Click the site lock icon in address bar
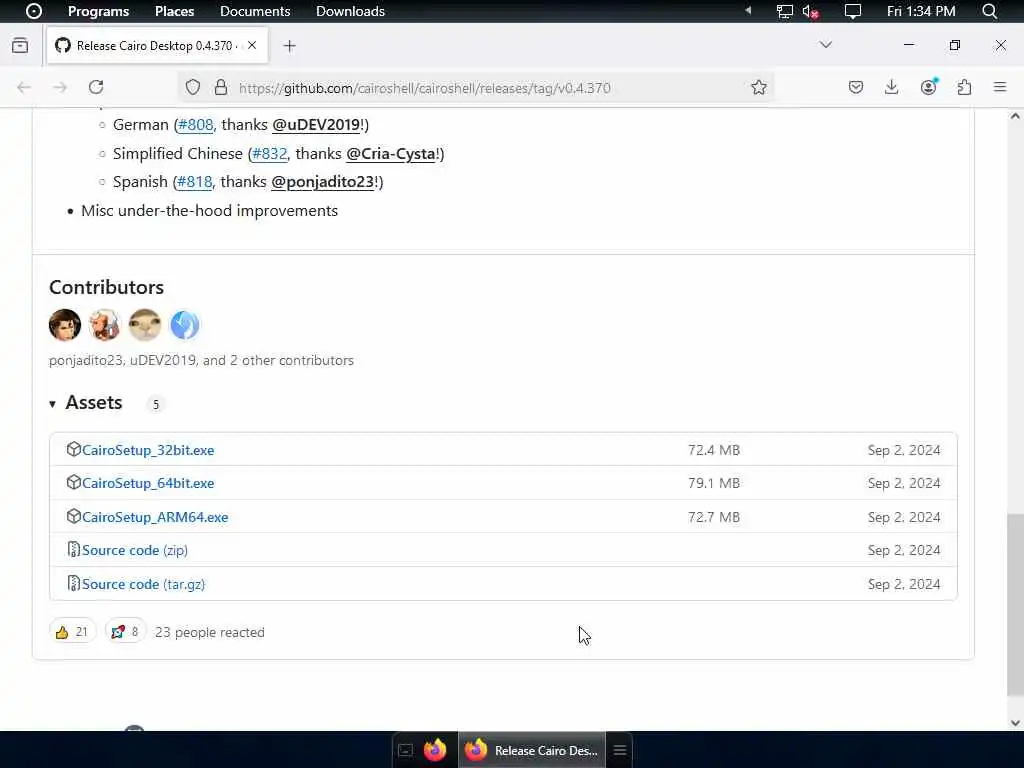 pyautogui.click(x=221, y=88)
